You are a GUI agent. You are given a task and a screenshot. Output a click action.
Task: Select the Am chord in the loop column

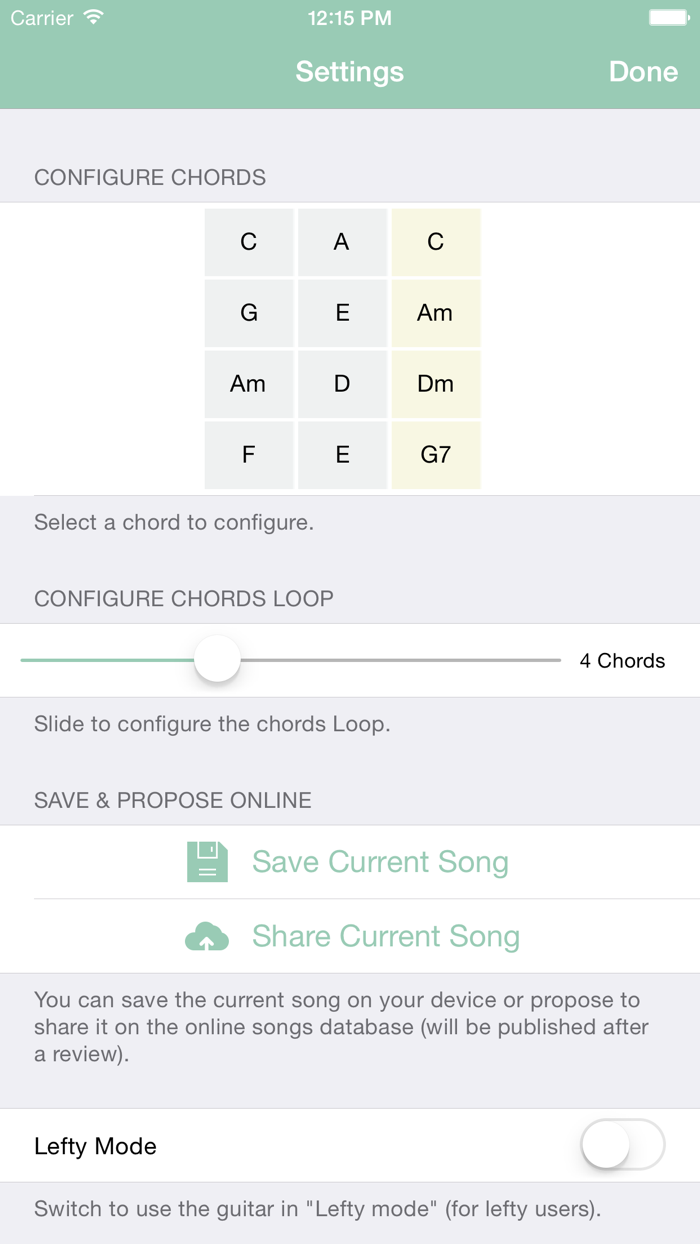(435, 313)
